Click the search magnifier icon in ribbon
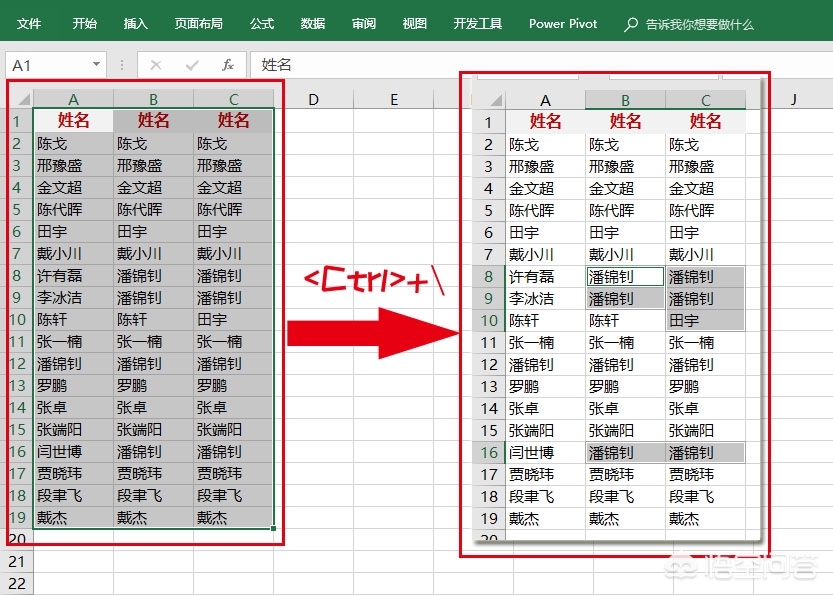Viewport: 833px width, 595px height. tap(631, 24)
